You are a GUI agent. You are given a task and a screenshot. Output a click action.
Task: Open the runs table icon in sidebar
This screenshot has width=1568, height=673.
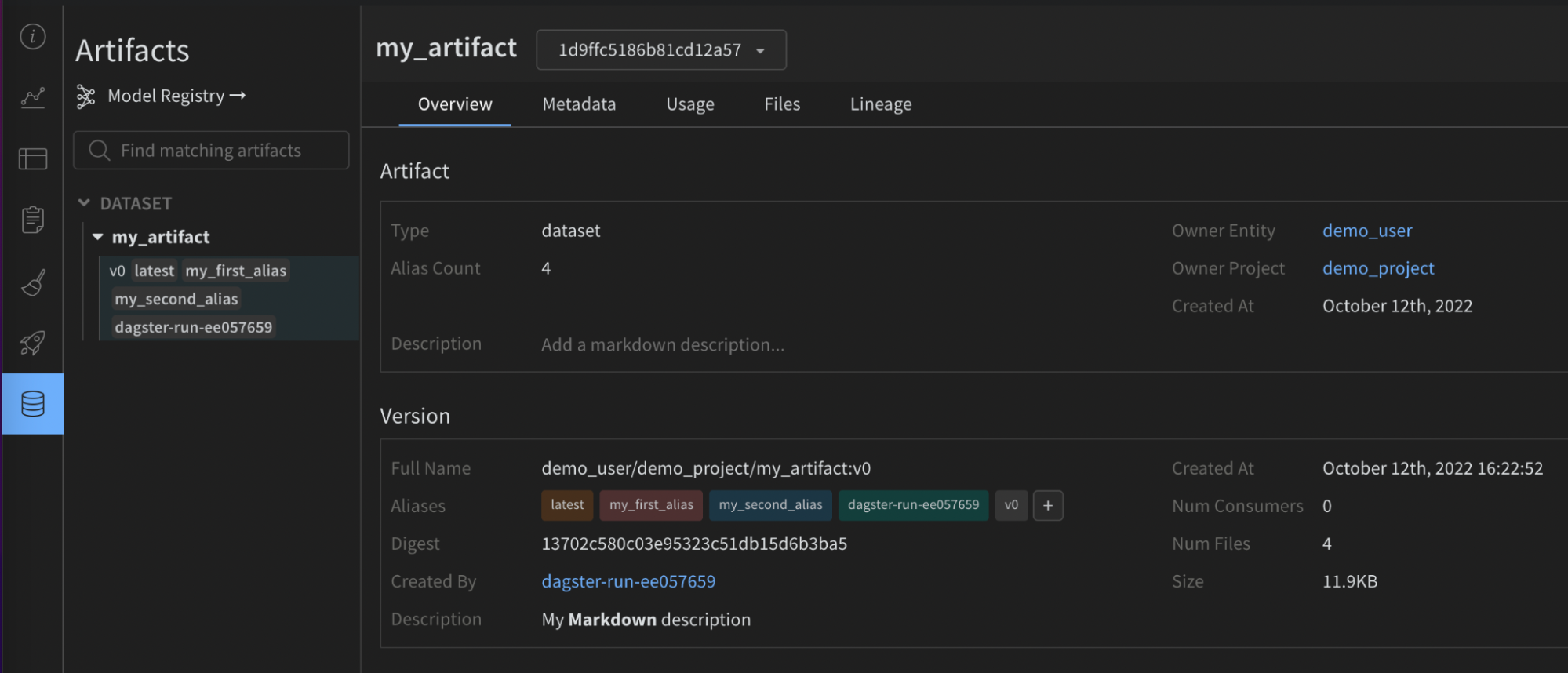point(33,159)
